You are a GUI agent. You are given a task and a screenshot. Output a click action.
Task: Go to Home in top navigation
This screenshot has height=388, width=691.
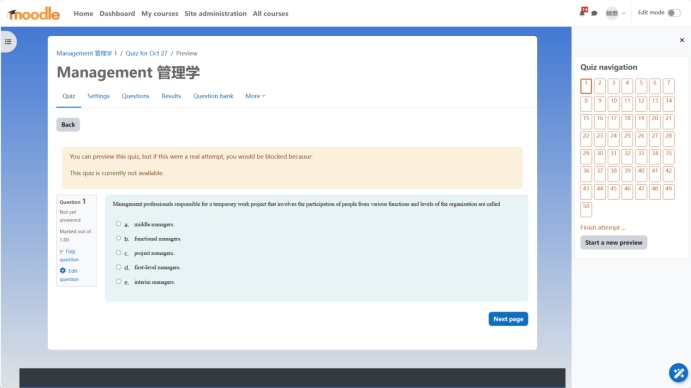point(83,14)
